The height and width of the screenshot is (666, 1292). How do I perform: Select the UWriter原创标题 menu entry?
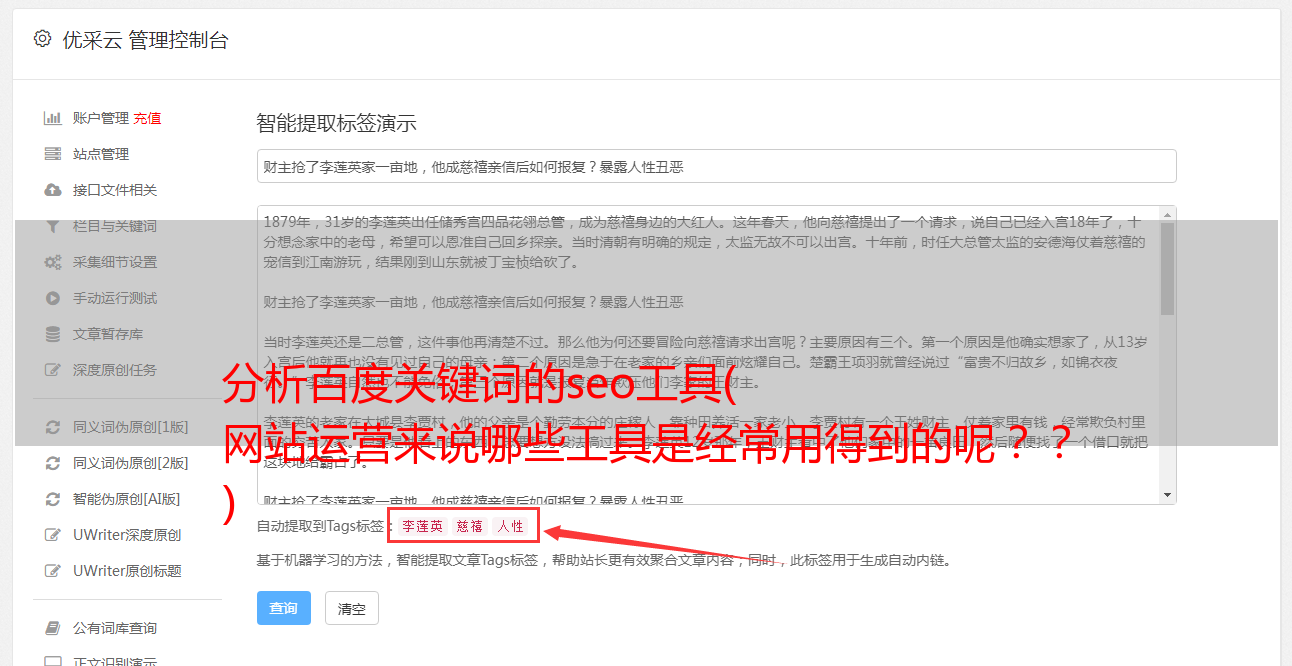[x=127, y=571]
